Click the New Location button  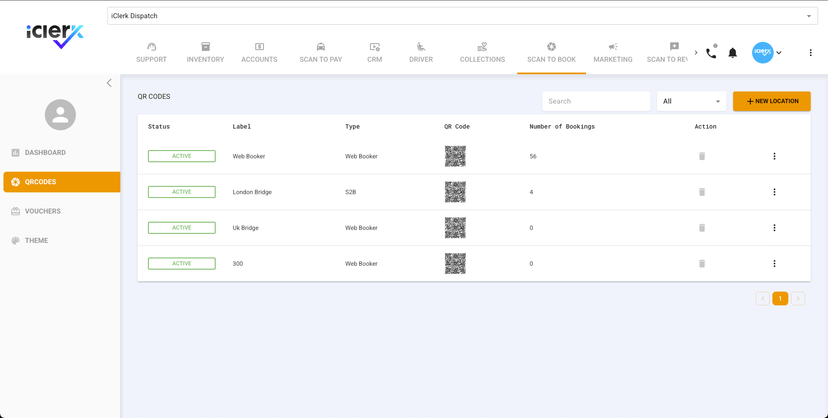[x=771, y=101]
